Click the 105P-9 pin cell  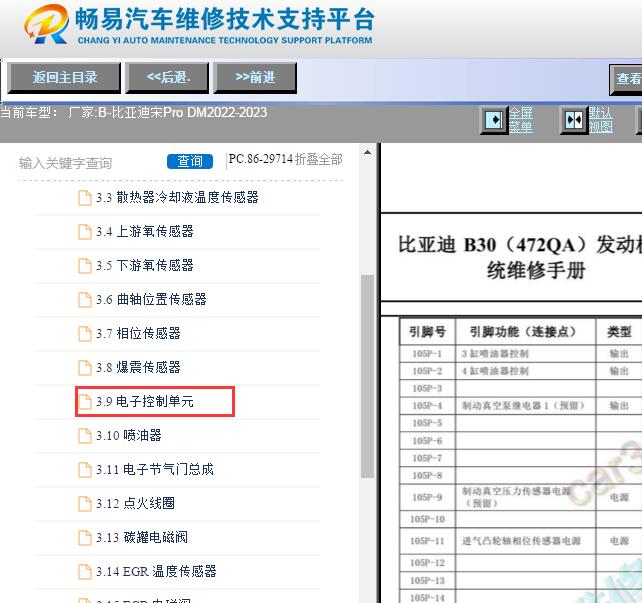click(x=427, y=497)
